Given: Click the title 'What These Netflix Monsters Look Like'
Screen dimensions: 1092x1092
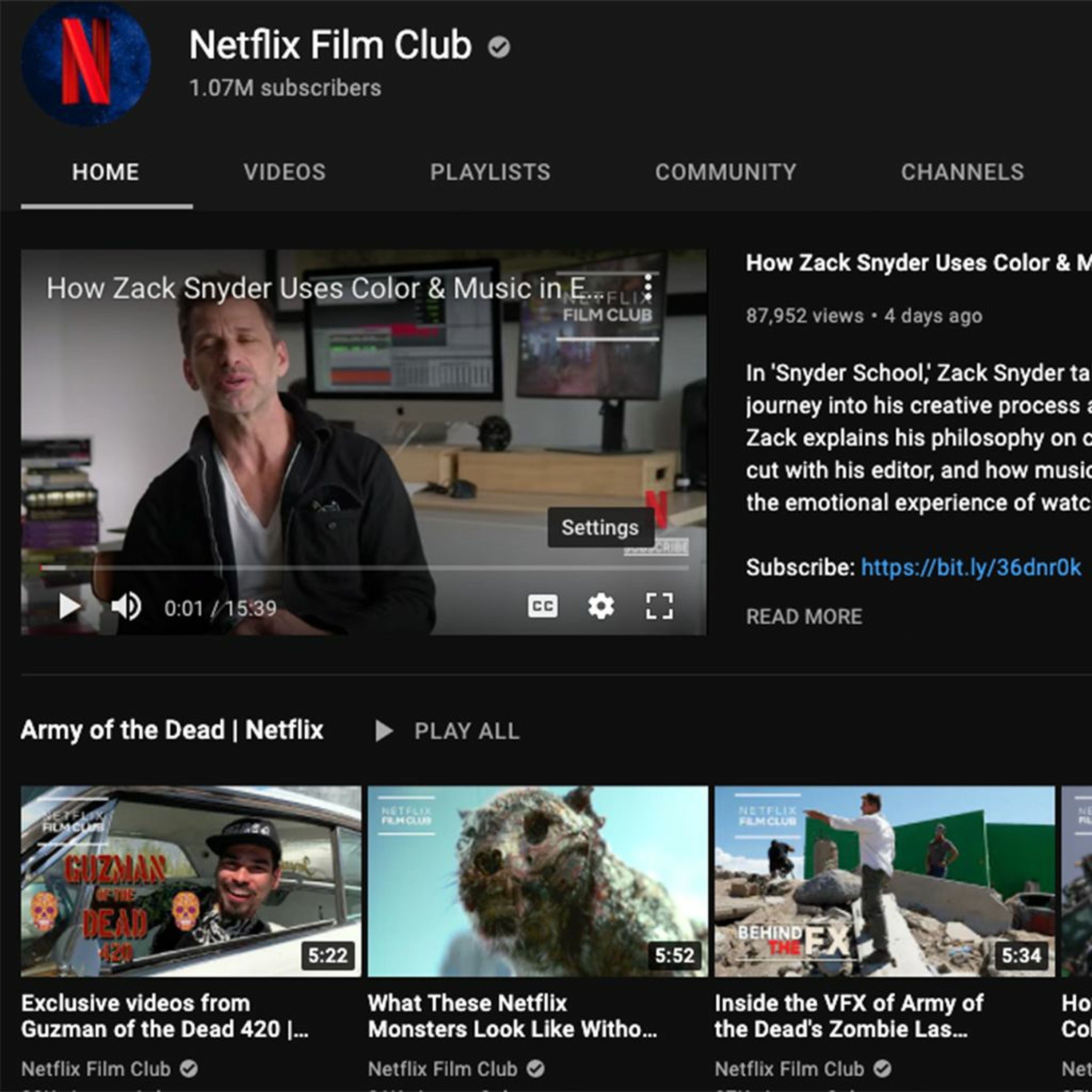Looking at the screenshot, I should pyautogui.click(x=513, y=1016).
